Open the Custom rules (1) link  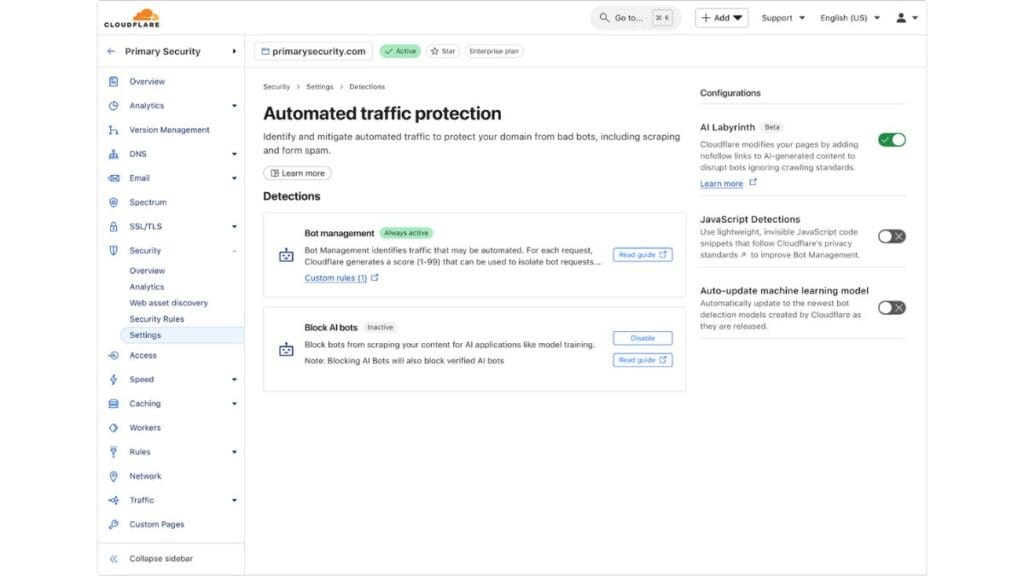(336, 278)
